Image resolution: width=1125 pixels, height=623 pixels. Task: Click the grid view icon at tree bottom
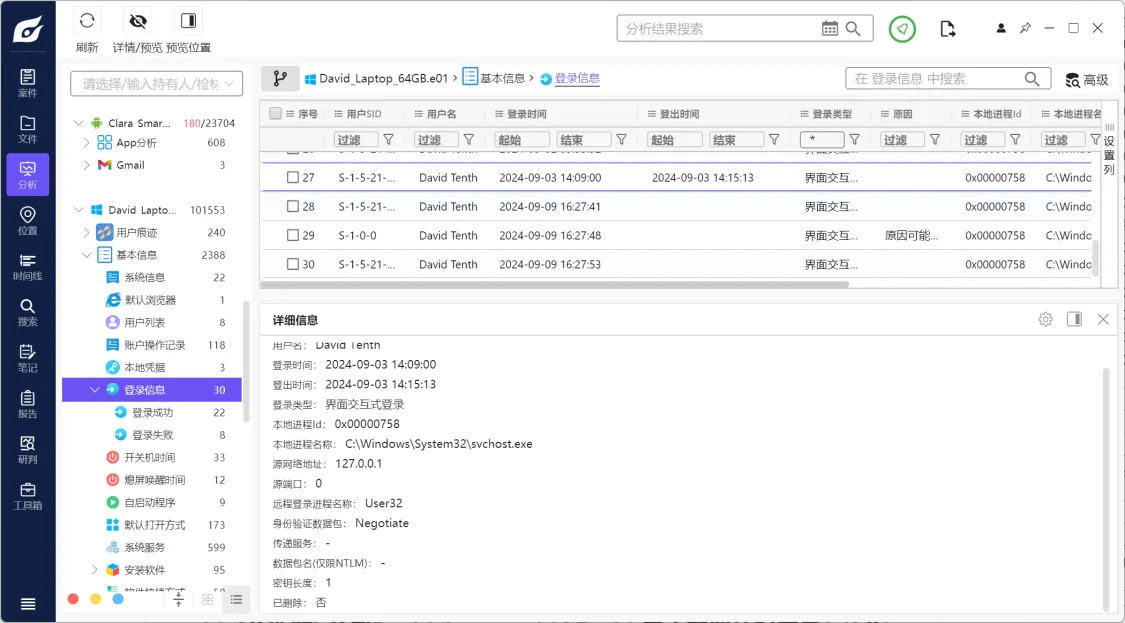click(207, 599)
